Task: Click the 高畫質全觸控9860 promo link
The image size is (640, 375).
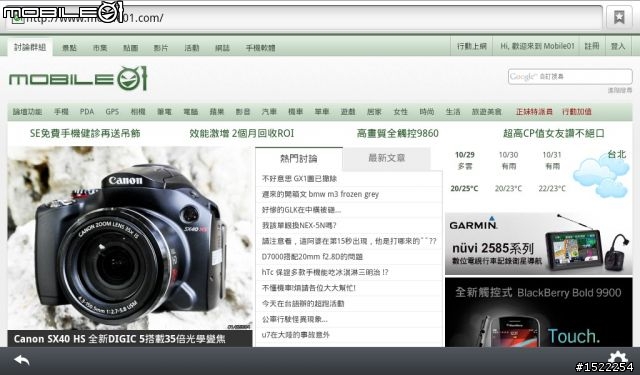Action: coord(398,133)
